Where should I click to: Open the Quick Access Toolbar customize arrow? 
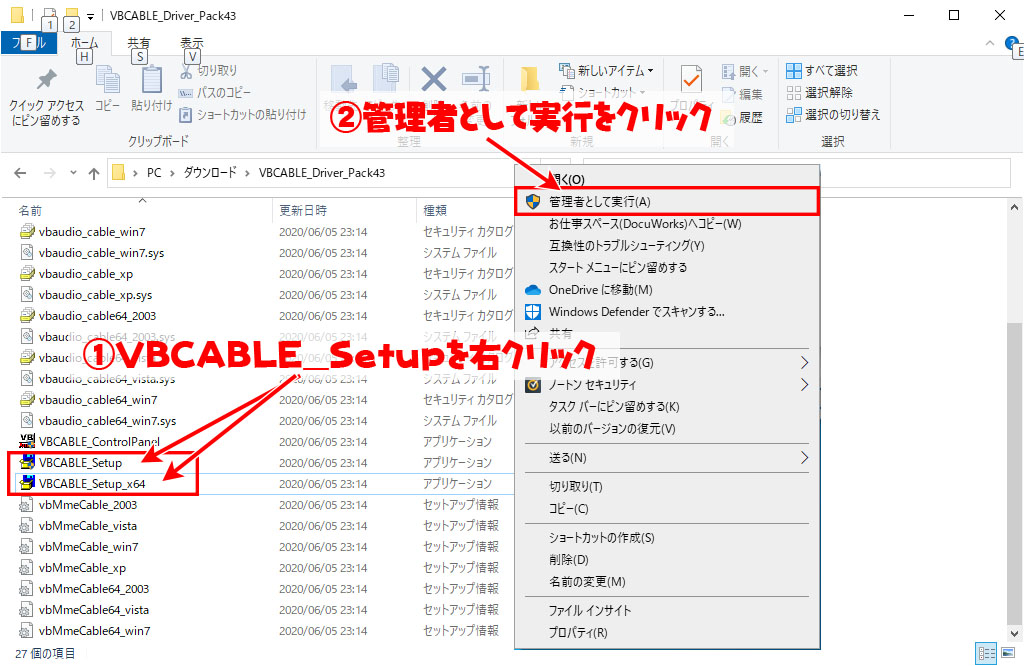pyautogui.click(x=91, y=16)
